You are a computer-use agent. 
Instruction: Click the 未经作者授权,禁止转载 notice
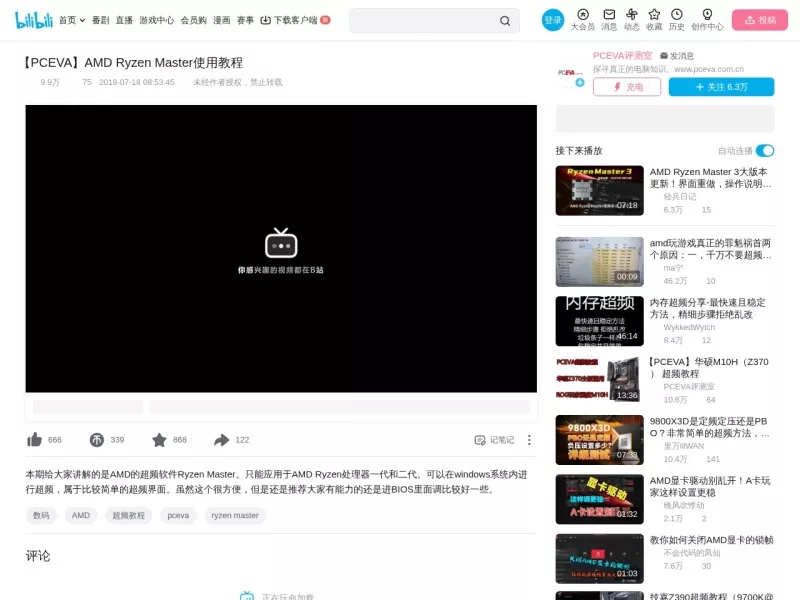[x=237, y=82]
